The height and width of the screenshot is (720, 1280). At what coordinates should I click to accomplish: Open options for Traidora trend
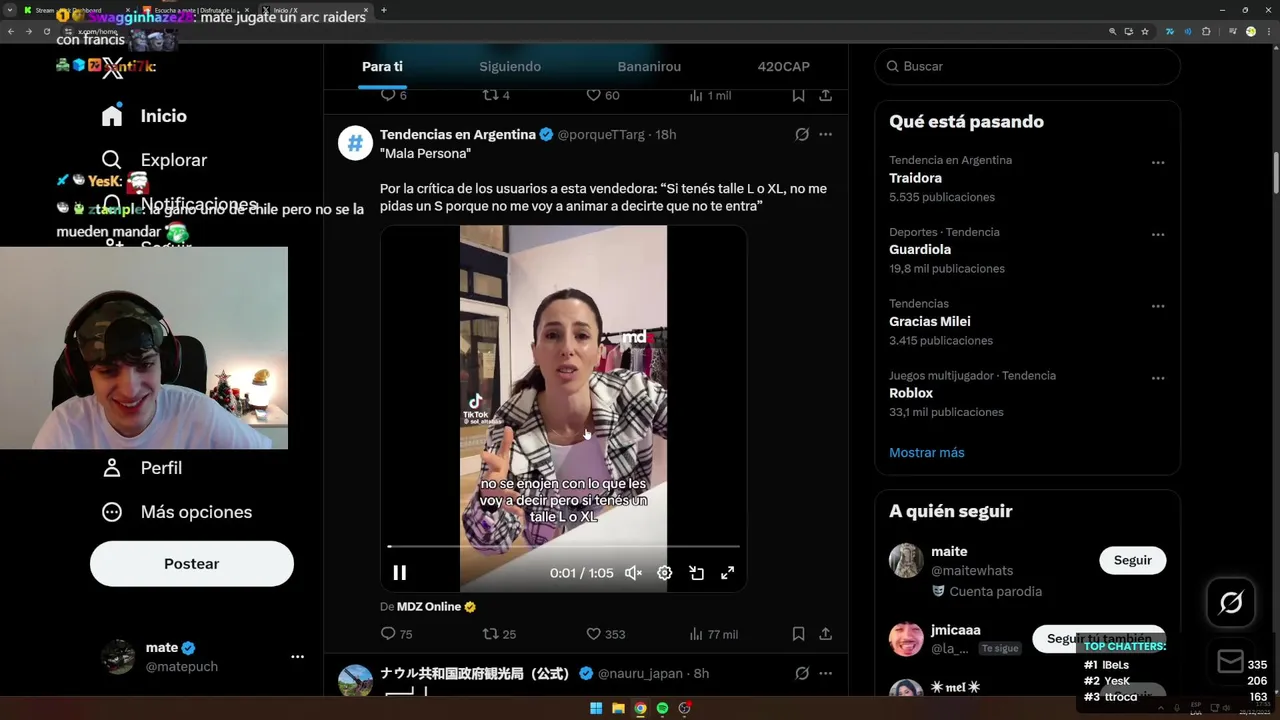(x=1158, y=162)
